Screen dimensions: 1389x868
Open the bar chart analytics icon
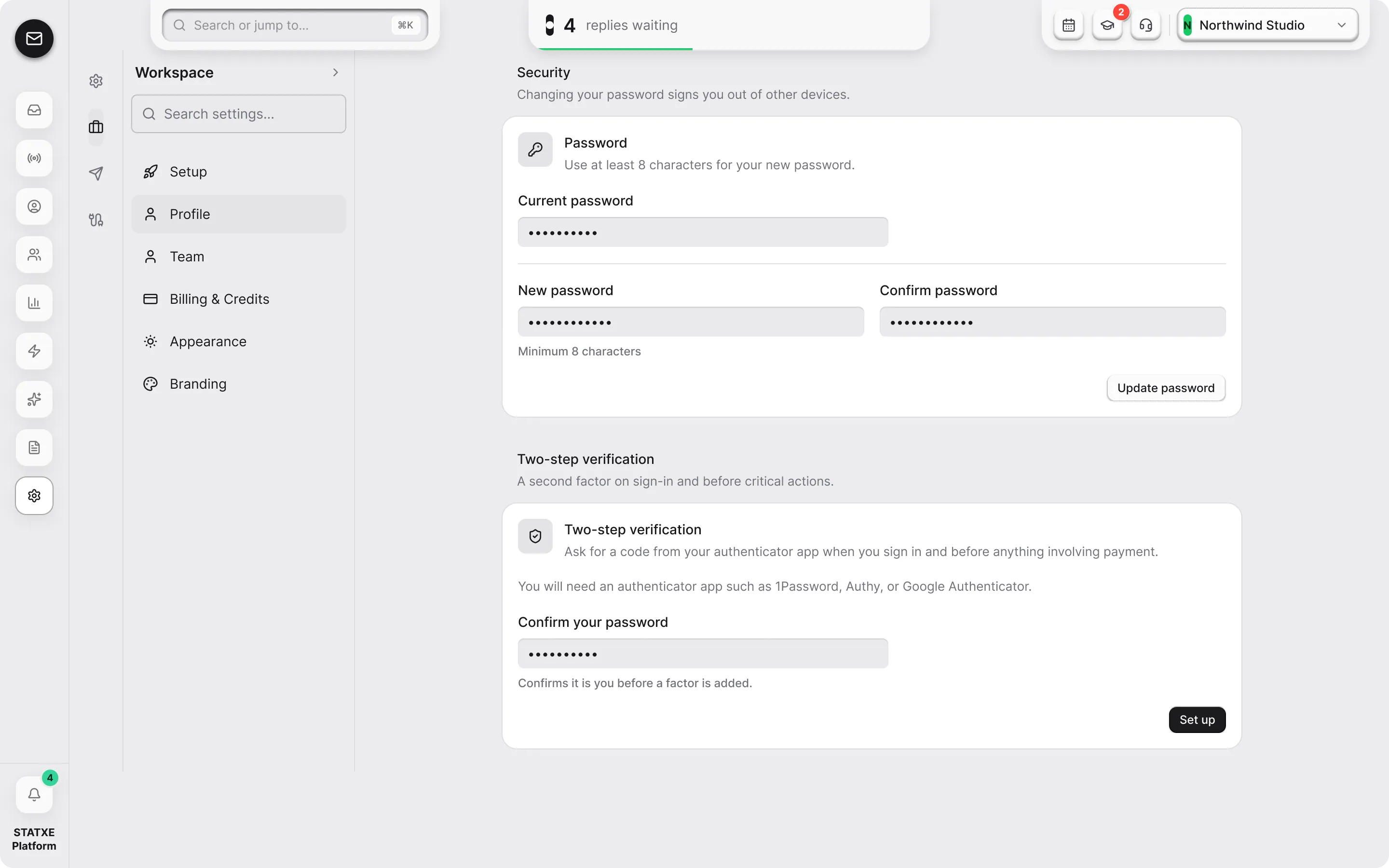(34, 302)
